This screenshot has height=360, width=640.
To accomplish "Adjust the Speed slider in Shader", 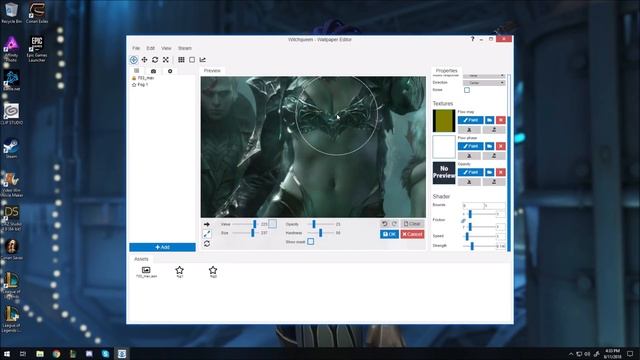I will tap(479, 236).
